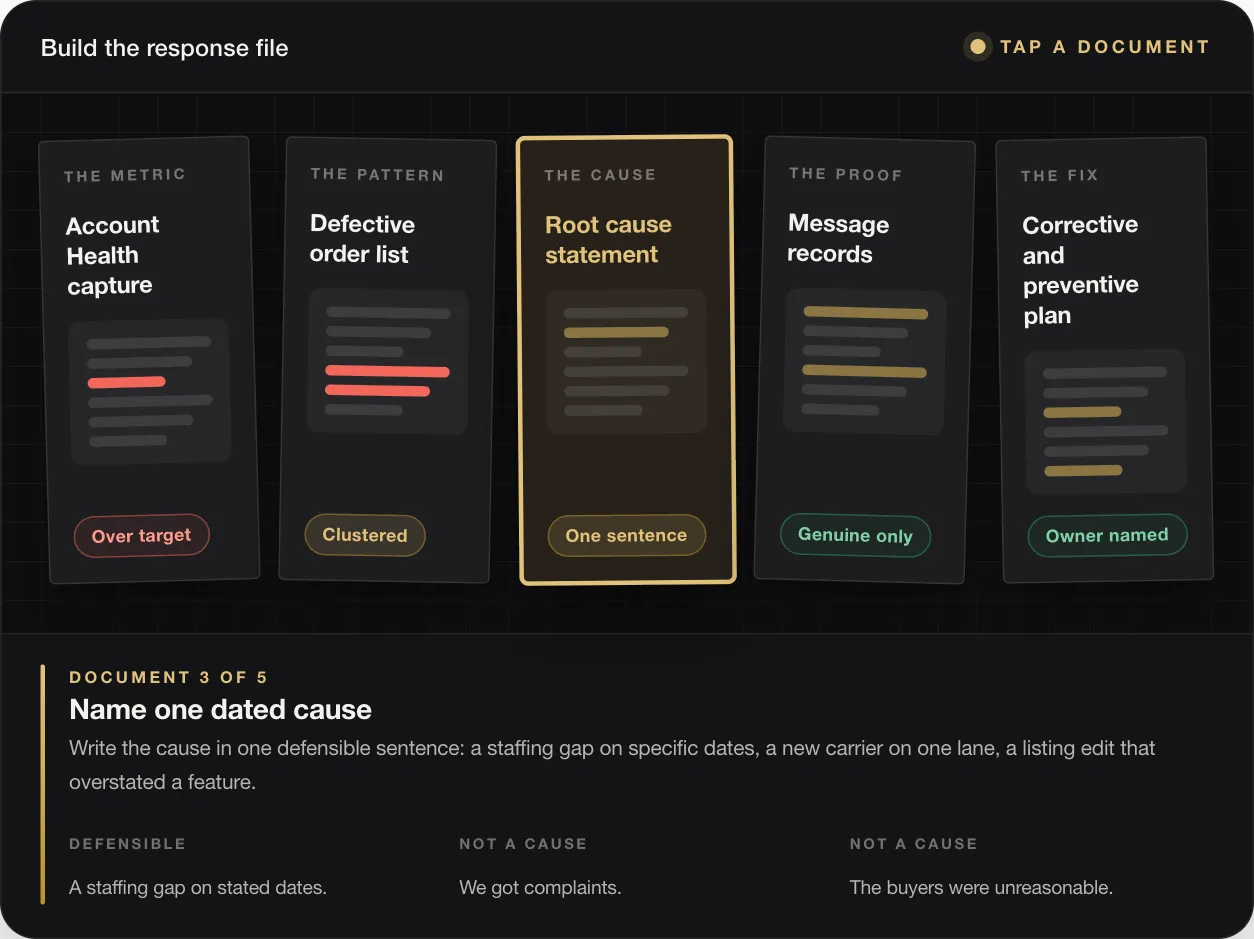
Task: Click the Corrective and preventive plan preview
Action: [x=1105, y=421]
